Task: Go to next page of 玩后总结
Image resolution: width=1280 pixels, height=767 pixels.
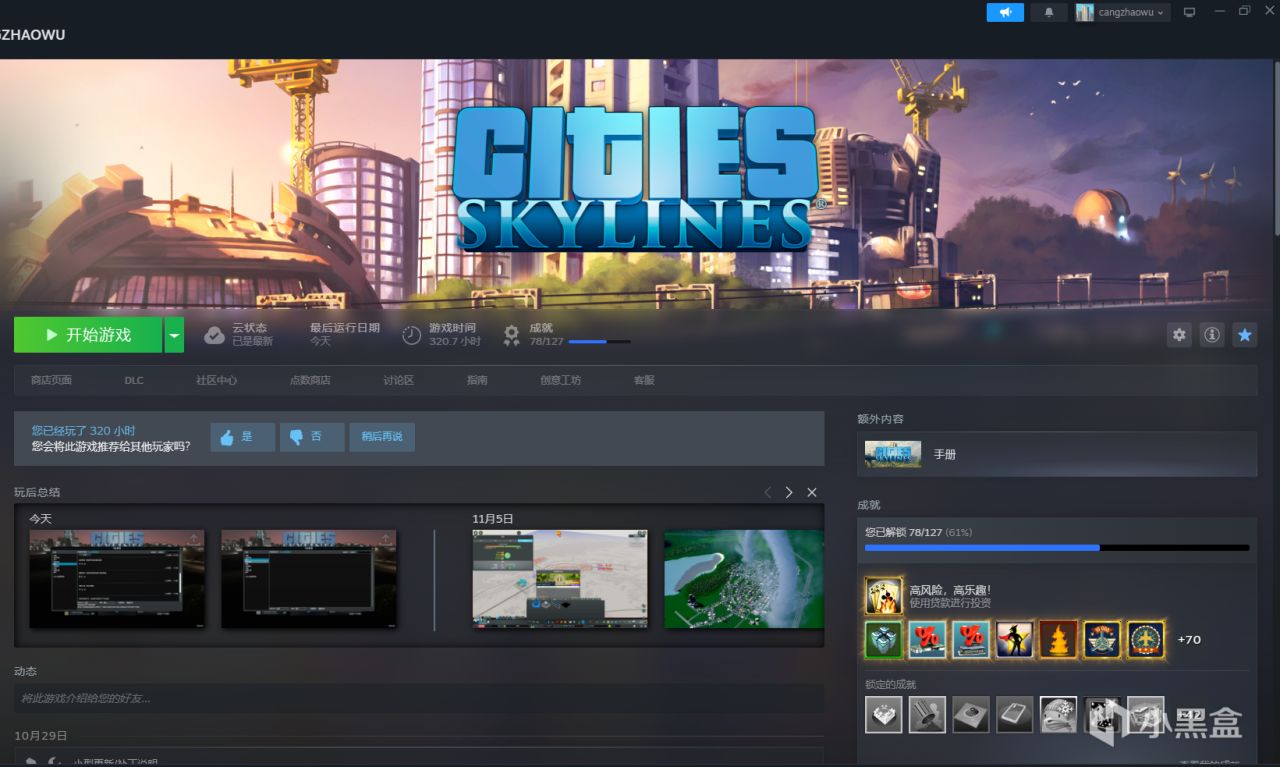Action: coord(789,492)
